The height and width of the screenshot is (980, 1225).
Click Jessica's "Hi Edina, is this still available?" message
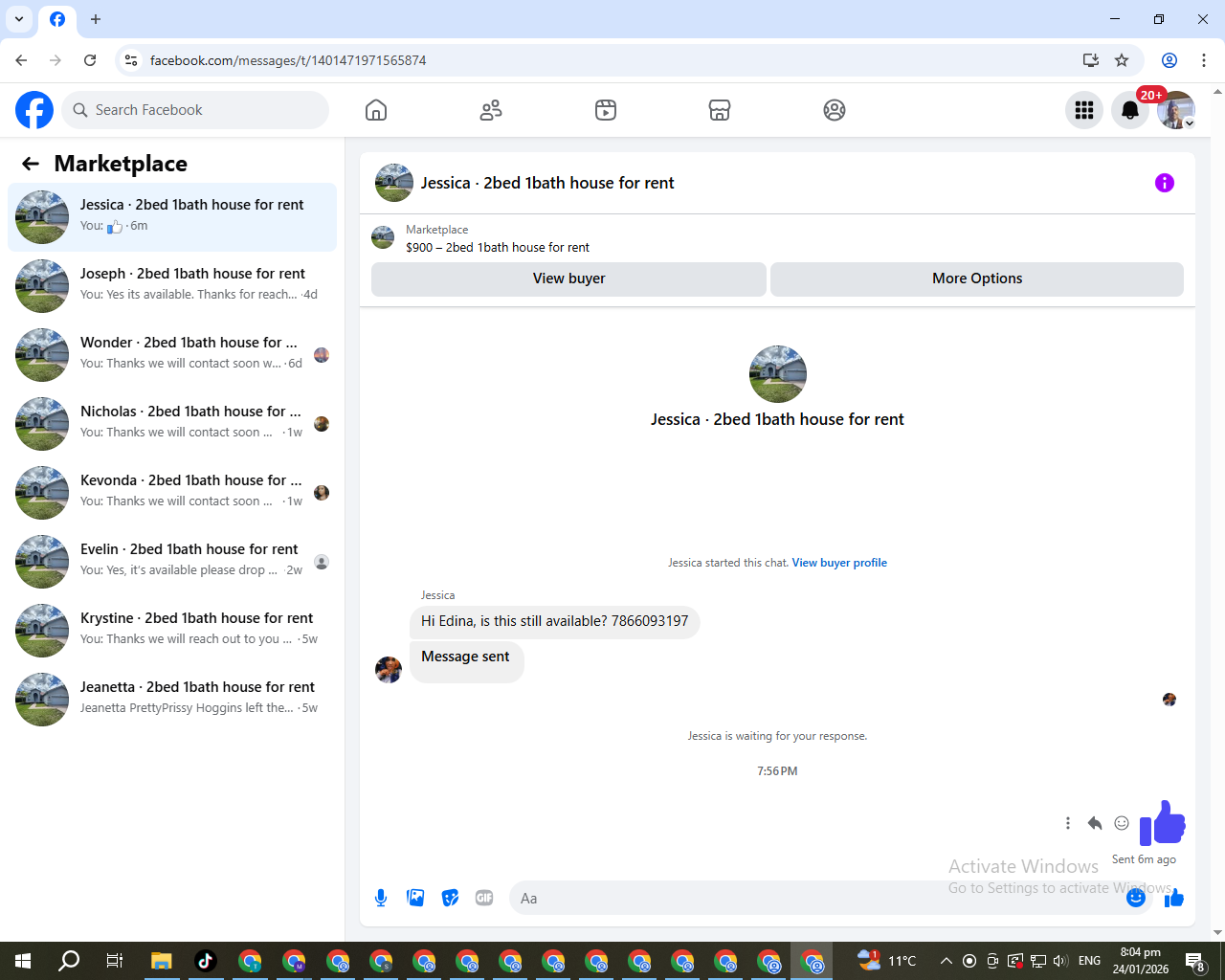(x=555, y=621)
